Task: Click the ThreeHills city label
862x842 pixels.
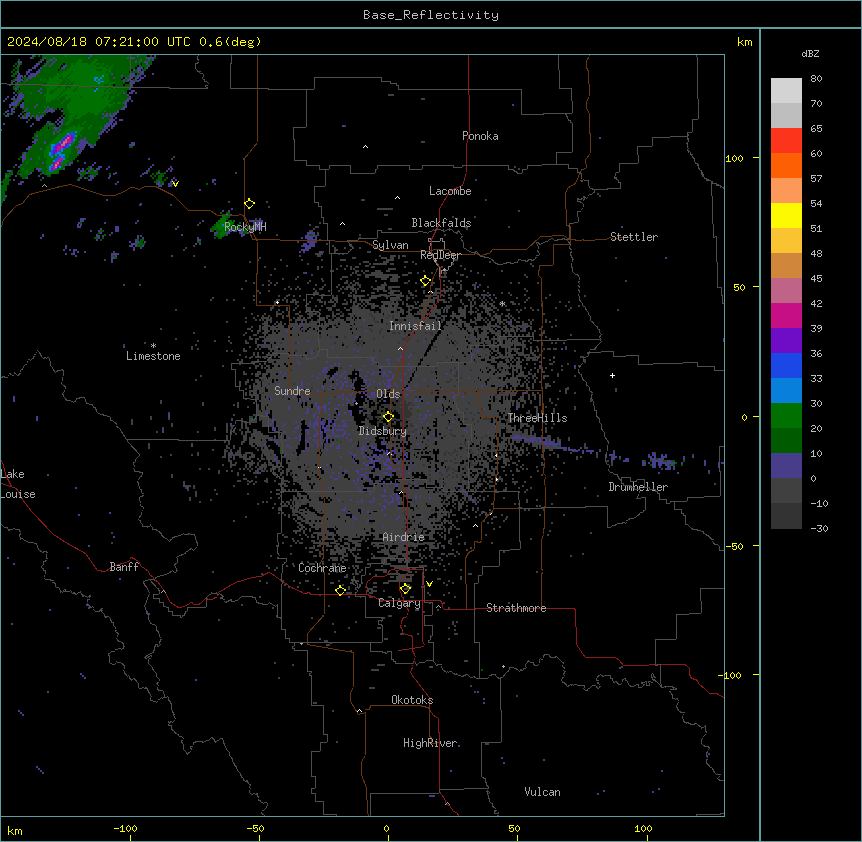Action: point(537,418)
